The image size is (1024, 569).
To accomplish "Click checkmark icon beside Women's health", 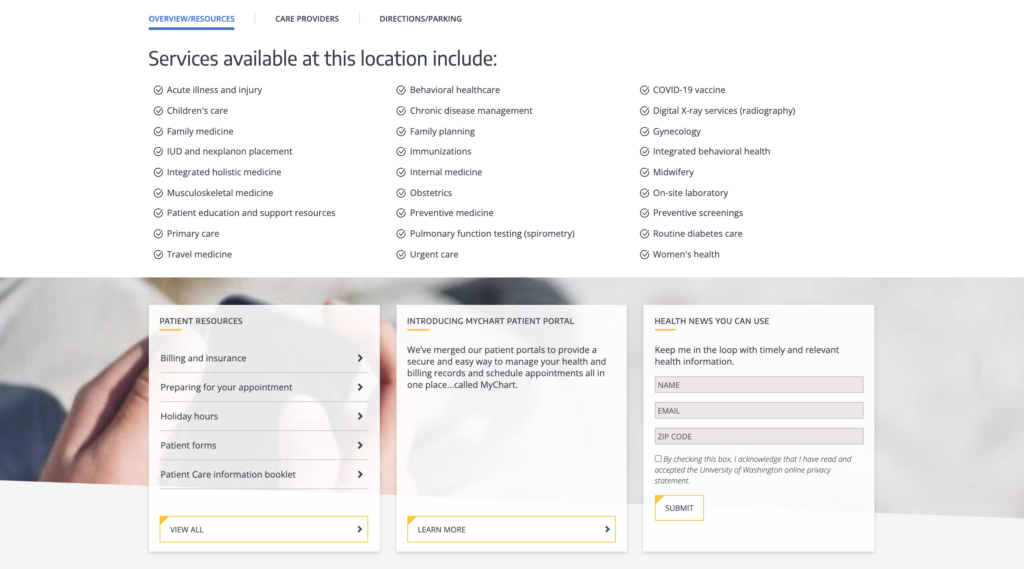I will [x=645, y=255].
